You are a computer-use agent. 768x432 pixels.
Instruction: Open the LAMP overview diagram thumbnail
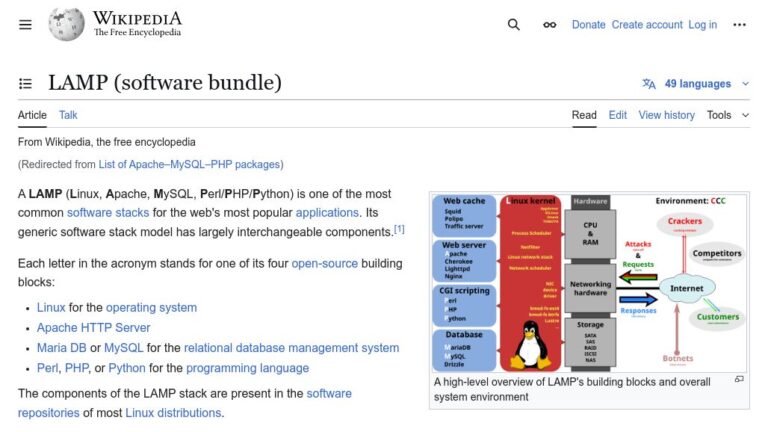click(589, 283)
